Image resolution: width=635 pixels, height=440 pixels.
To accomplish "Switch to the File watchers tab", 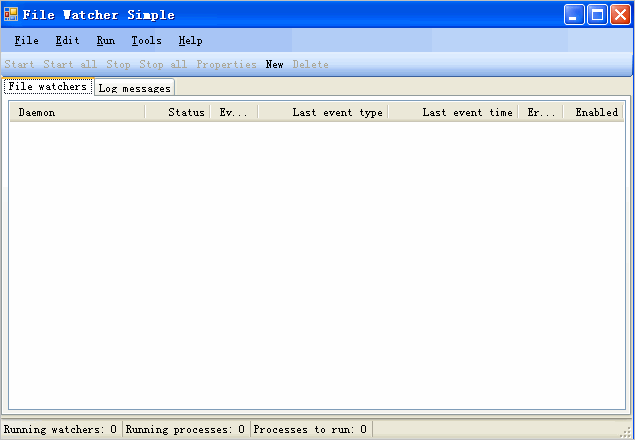I will (x=48, y=86).
